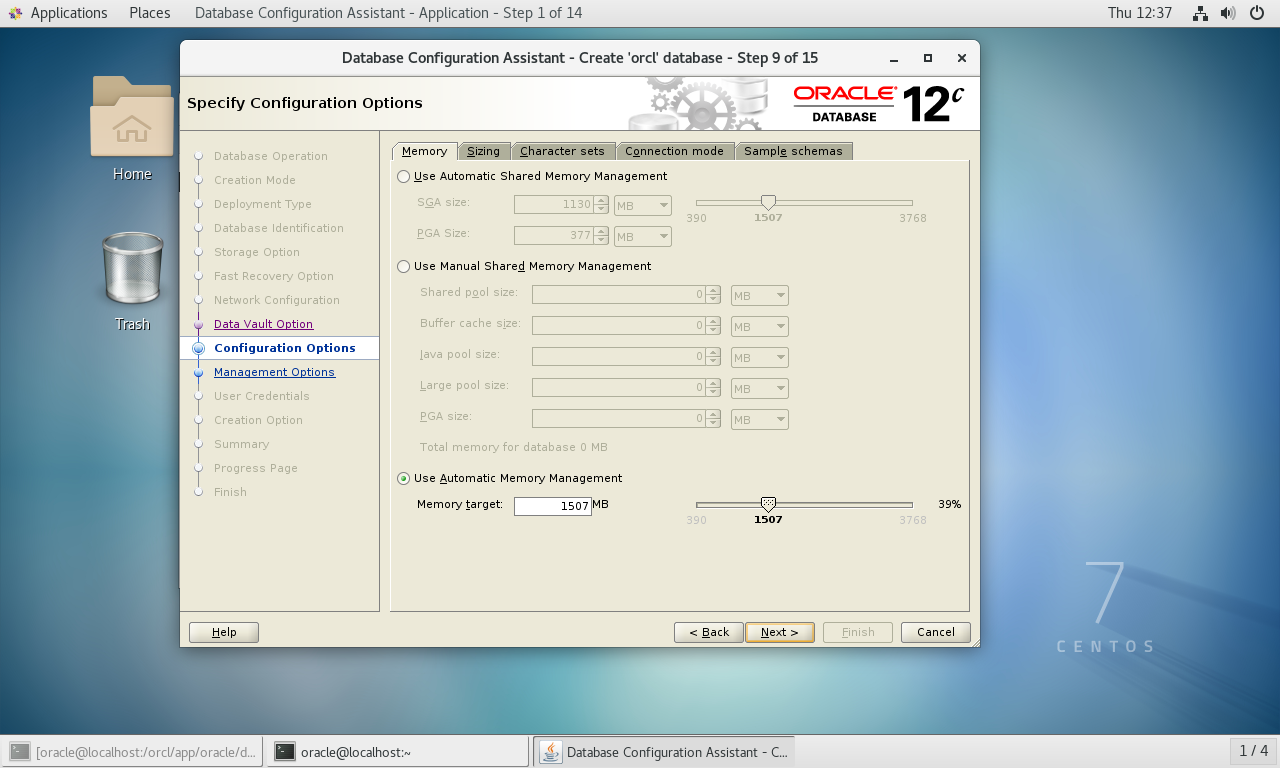The width and height of the screenshot is (1280, 768).
Task: Open the Shared pool size unit dropdown
Action: (759, 296)
